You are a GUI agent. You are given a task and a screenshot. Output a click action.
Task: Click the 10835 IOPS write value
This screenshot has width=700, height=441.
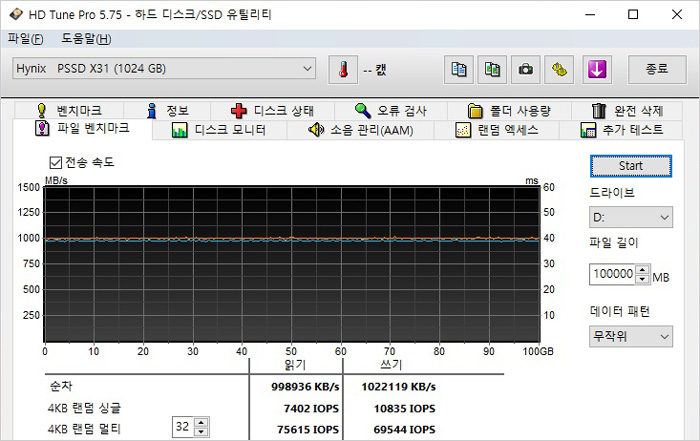pyautogui.click(x=404, y=408)
